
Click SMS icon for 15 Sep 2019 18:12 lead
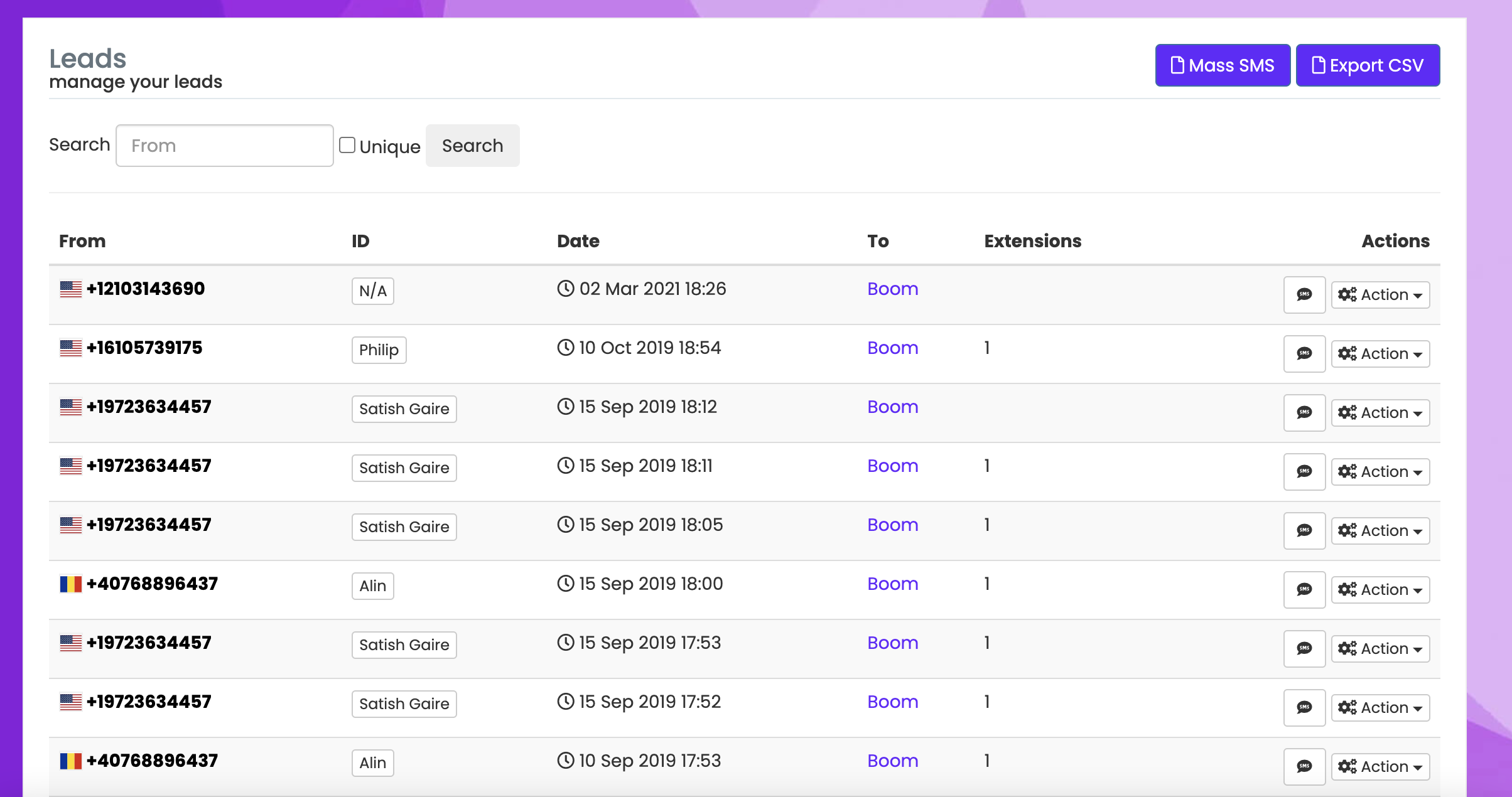coord(1304,412)
